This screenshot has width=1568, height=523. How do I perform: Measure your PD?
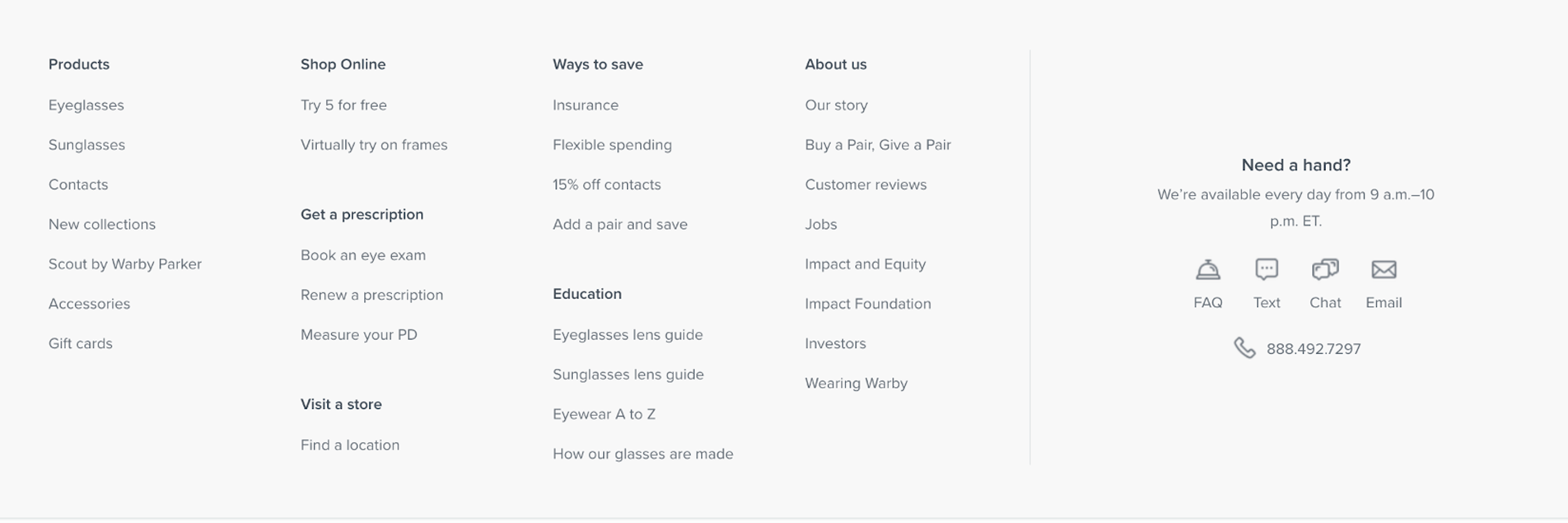359,334
